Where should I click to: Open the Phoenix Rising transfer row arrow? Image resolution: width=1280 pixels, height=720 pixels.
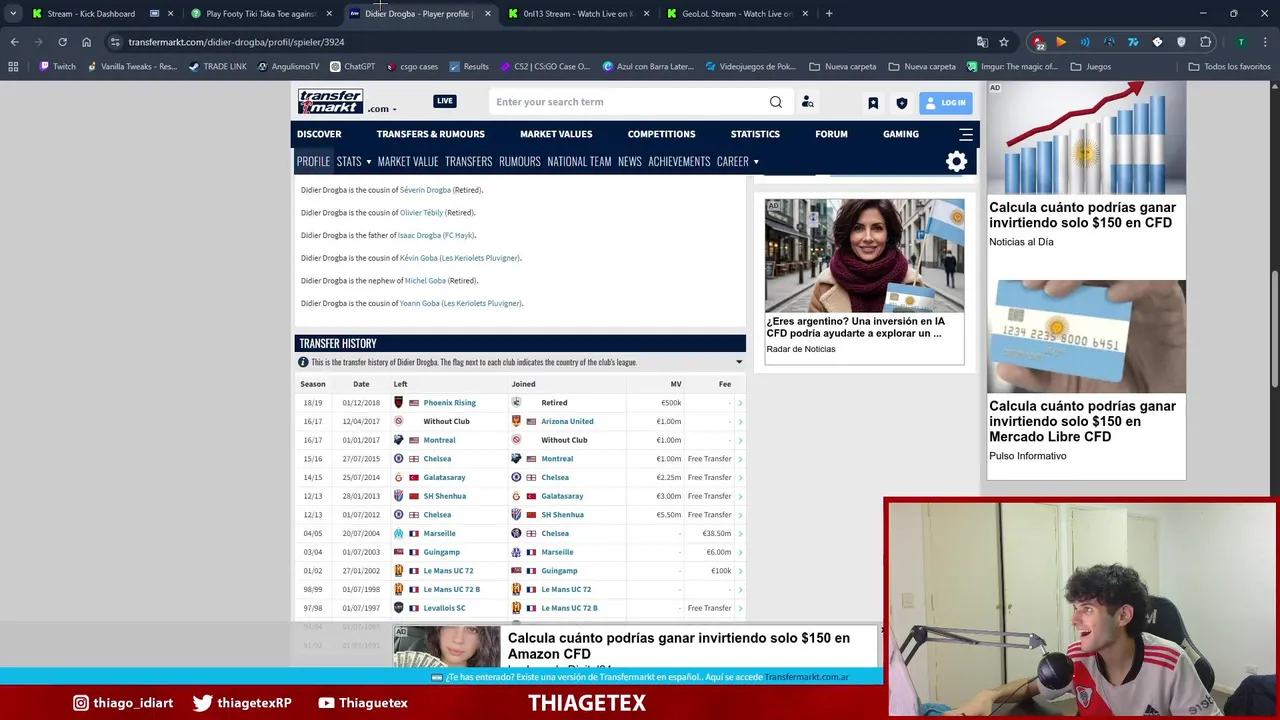(740, 403)
